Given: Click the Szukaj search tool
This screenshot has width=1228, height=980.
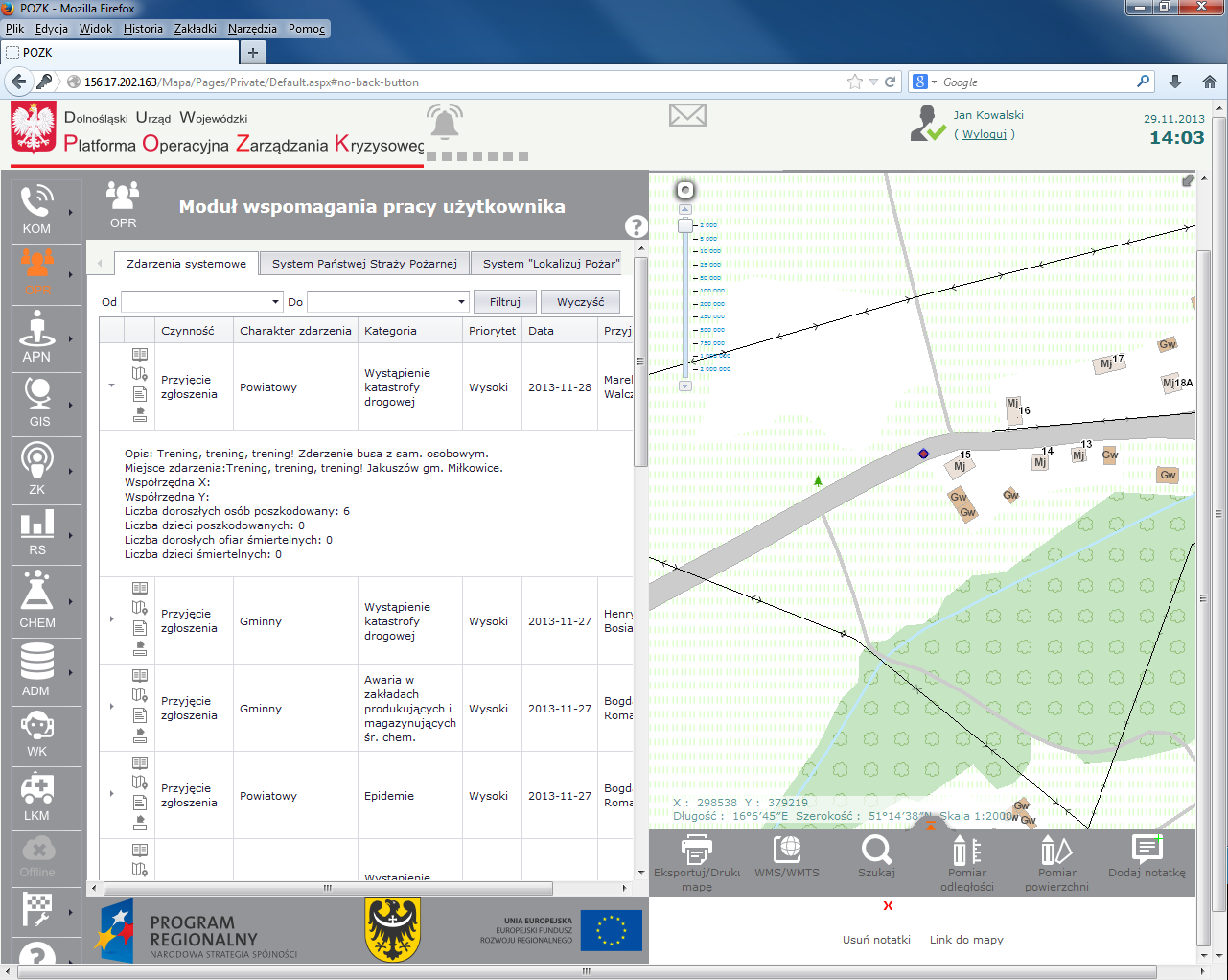Looking at the screenshot, I should (x=876, y=856).
